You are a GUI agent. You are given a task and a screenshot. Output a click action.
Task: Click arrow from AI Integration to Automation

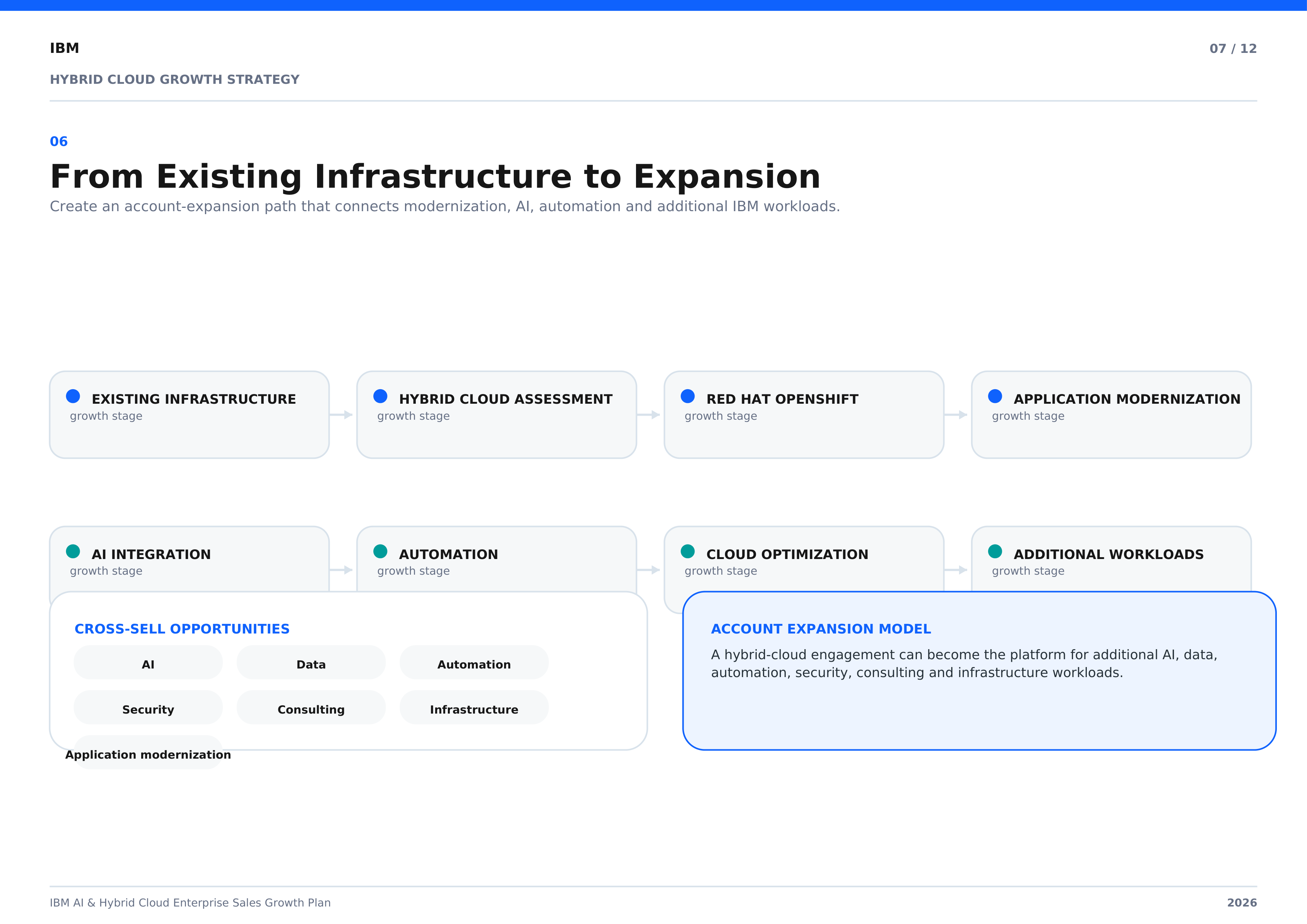[x=342, y=569]
